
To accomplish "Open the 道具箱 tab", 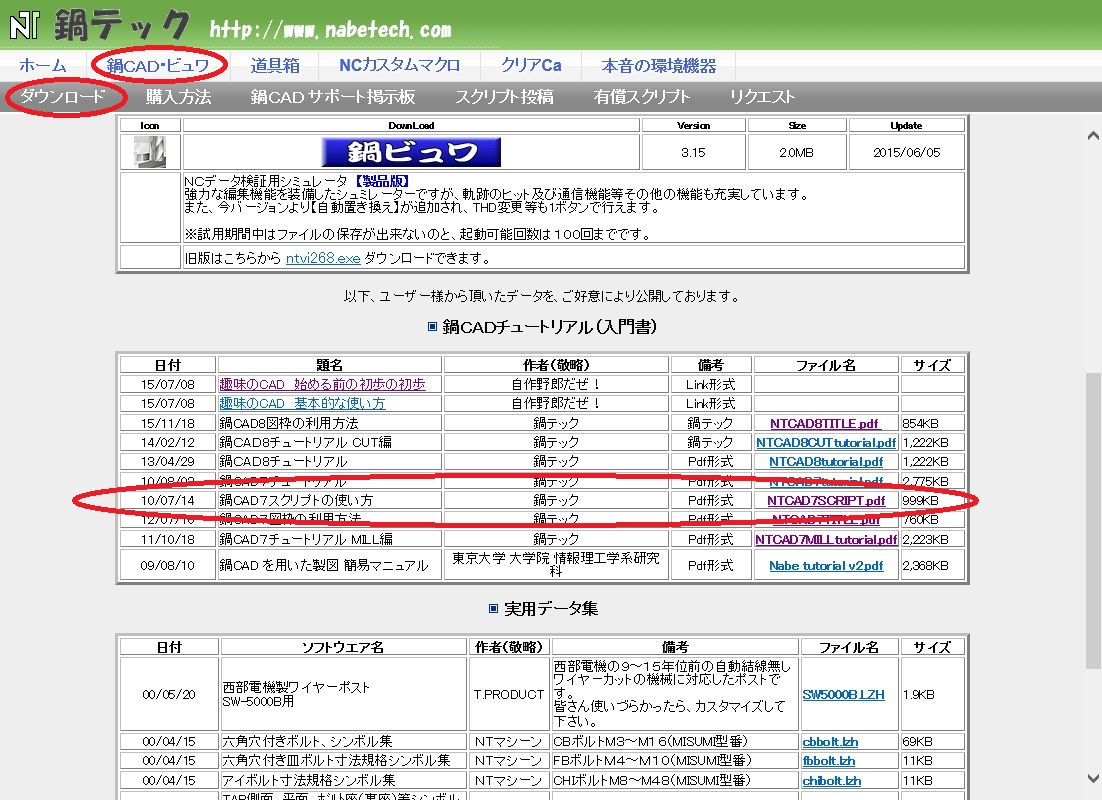I will pos(275,65).
